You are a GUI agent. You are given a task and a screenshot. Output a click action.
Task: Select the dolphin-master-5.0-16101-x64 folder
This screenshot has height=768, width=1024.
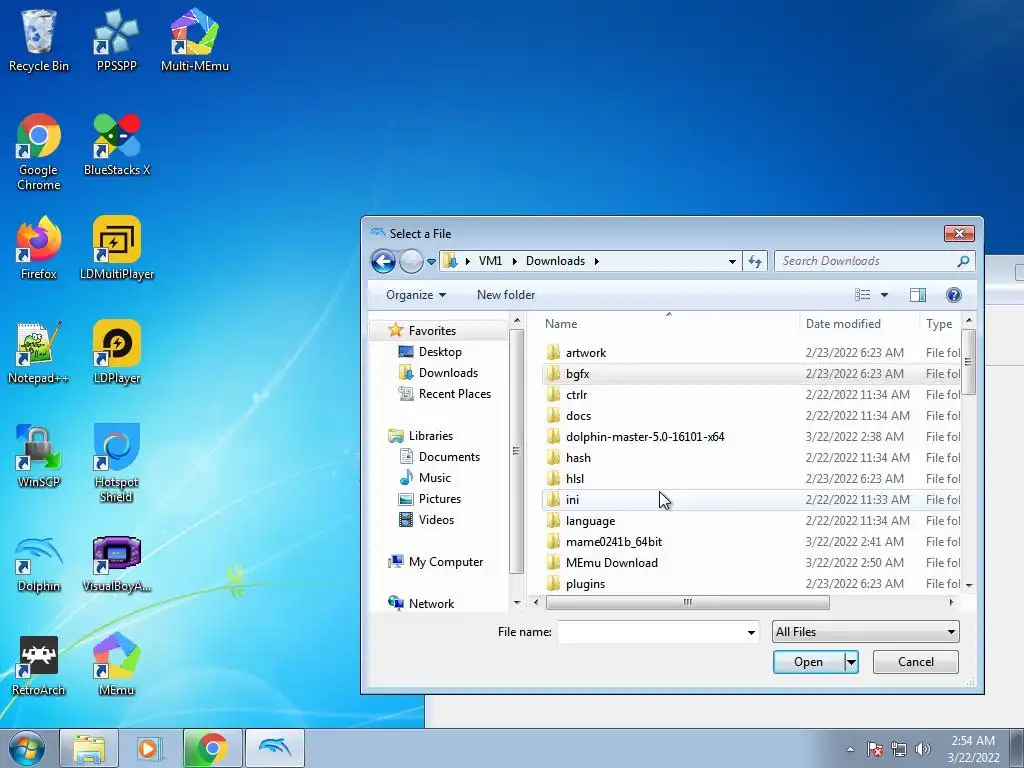751,437
